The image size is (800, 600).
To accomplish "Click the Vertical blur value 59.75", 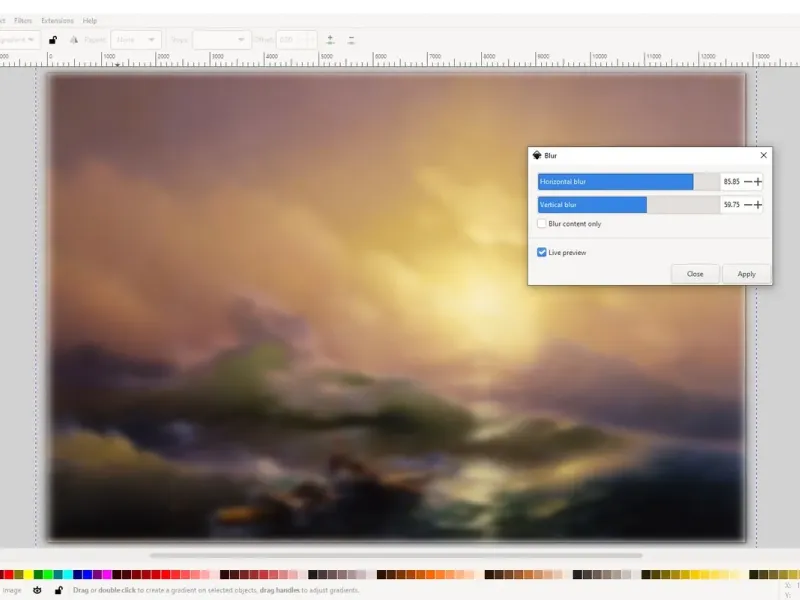I will [x=732, y=205].
